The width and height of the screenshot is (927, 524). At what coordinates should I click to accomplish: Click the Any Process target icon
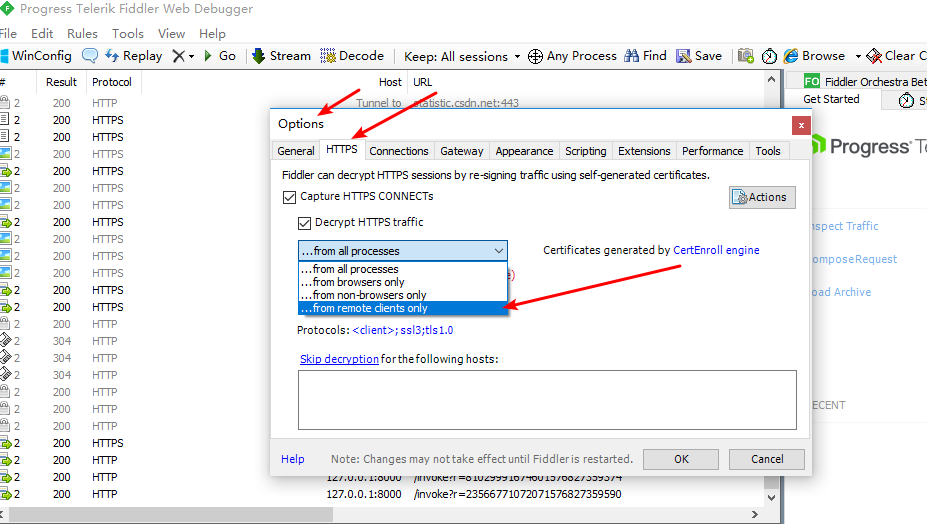pos(535,56)
